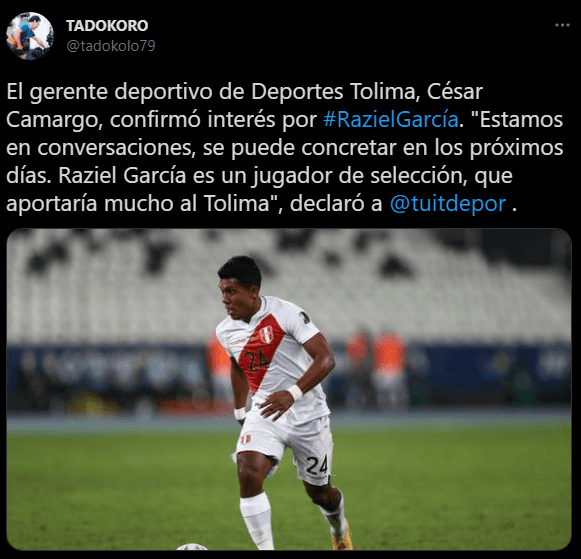Click the player's face in the photo
This screenshot has height=559, width=581.
click(235, 301)
